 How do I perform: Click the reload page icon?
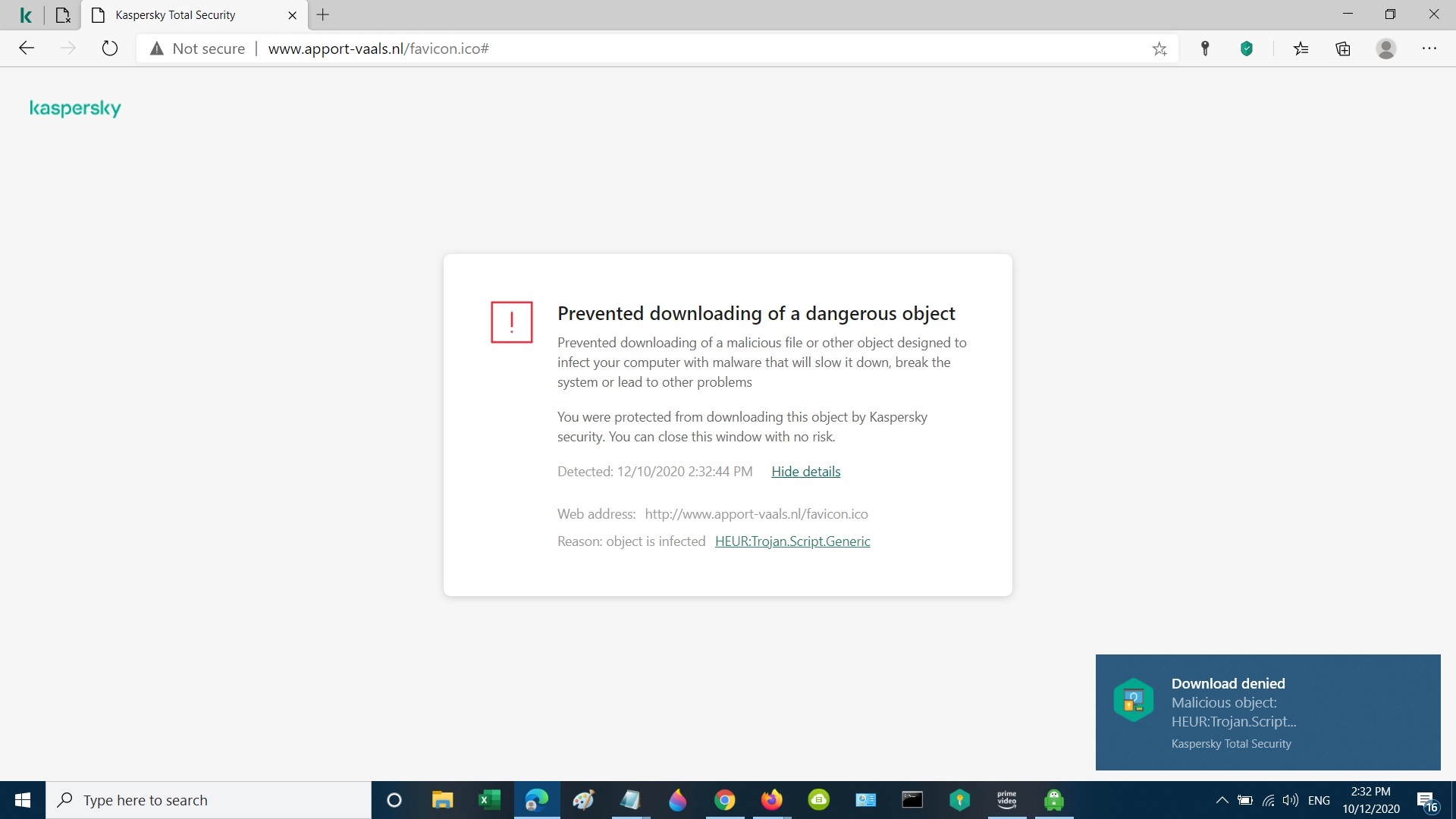(109, 48)
